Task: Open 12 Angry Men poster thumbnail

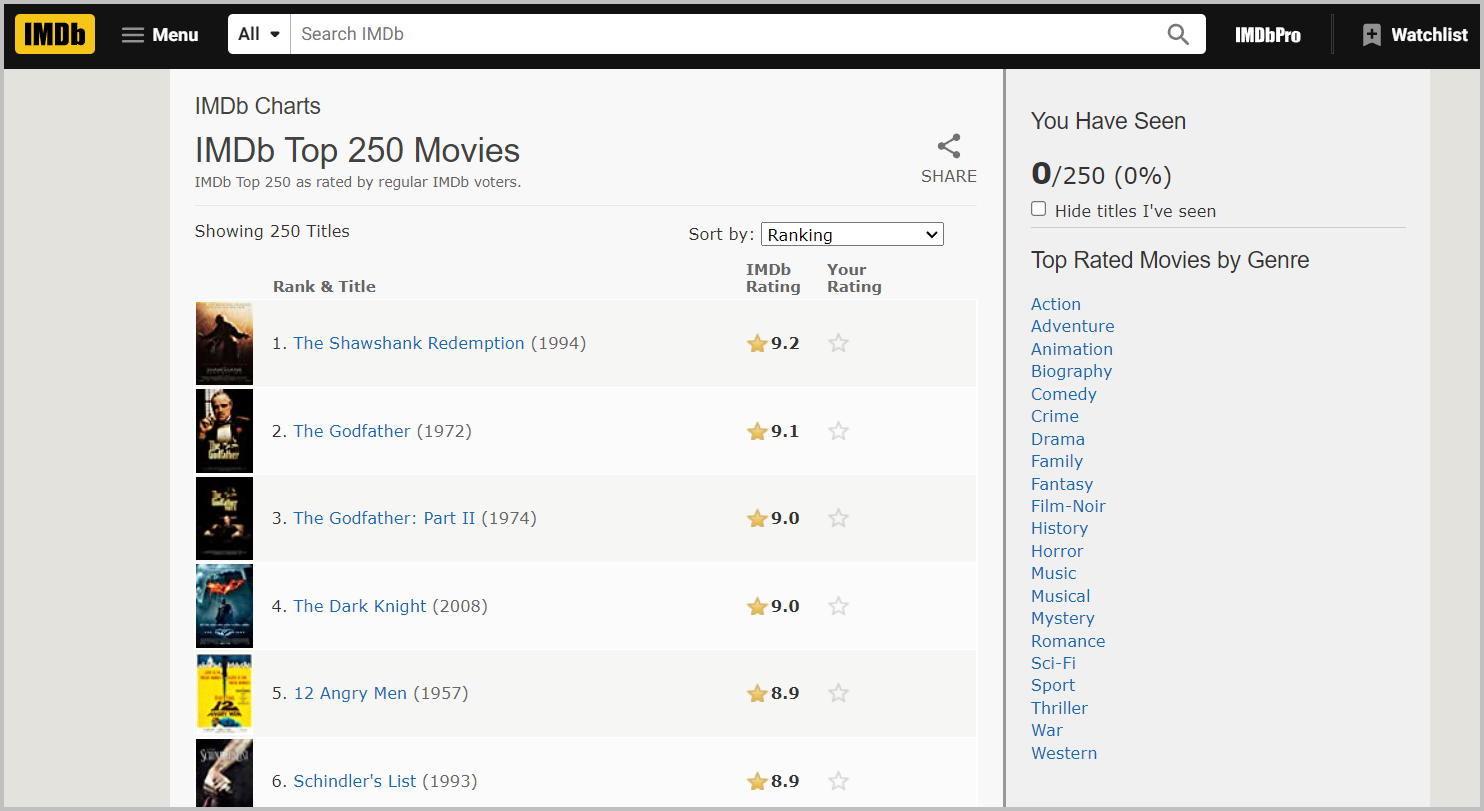Action: pos(224,693)
